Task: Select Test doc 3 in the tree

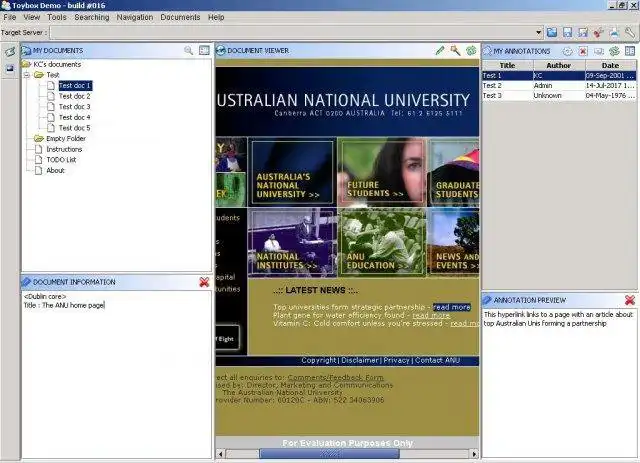Action: click(75, 107)
